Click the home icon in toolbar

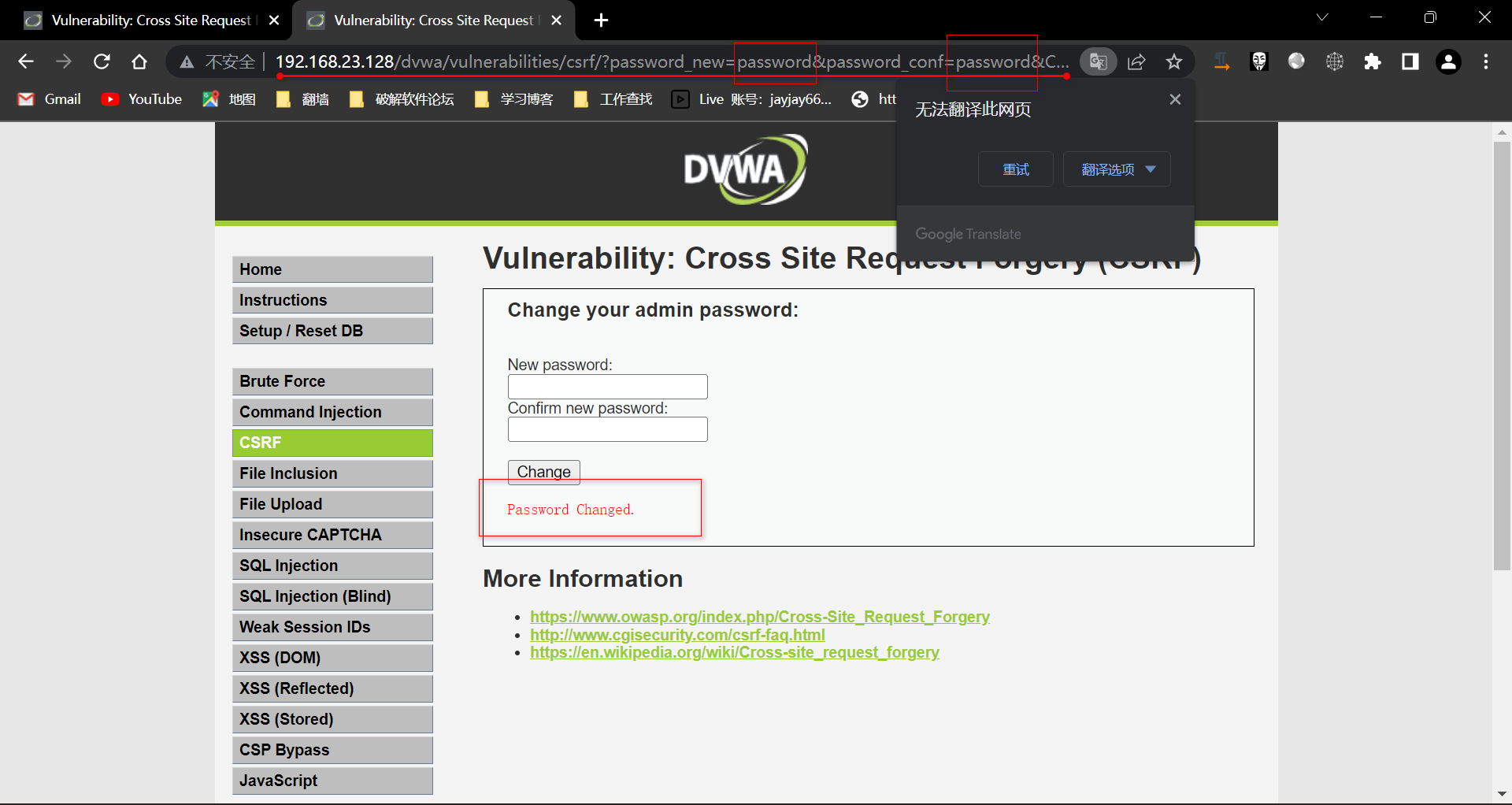coord(139,61)
